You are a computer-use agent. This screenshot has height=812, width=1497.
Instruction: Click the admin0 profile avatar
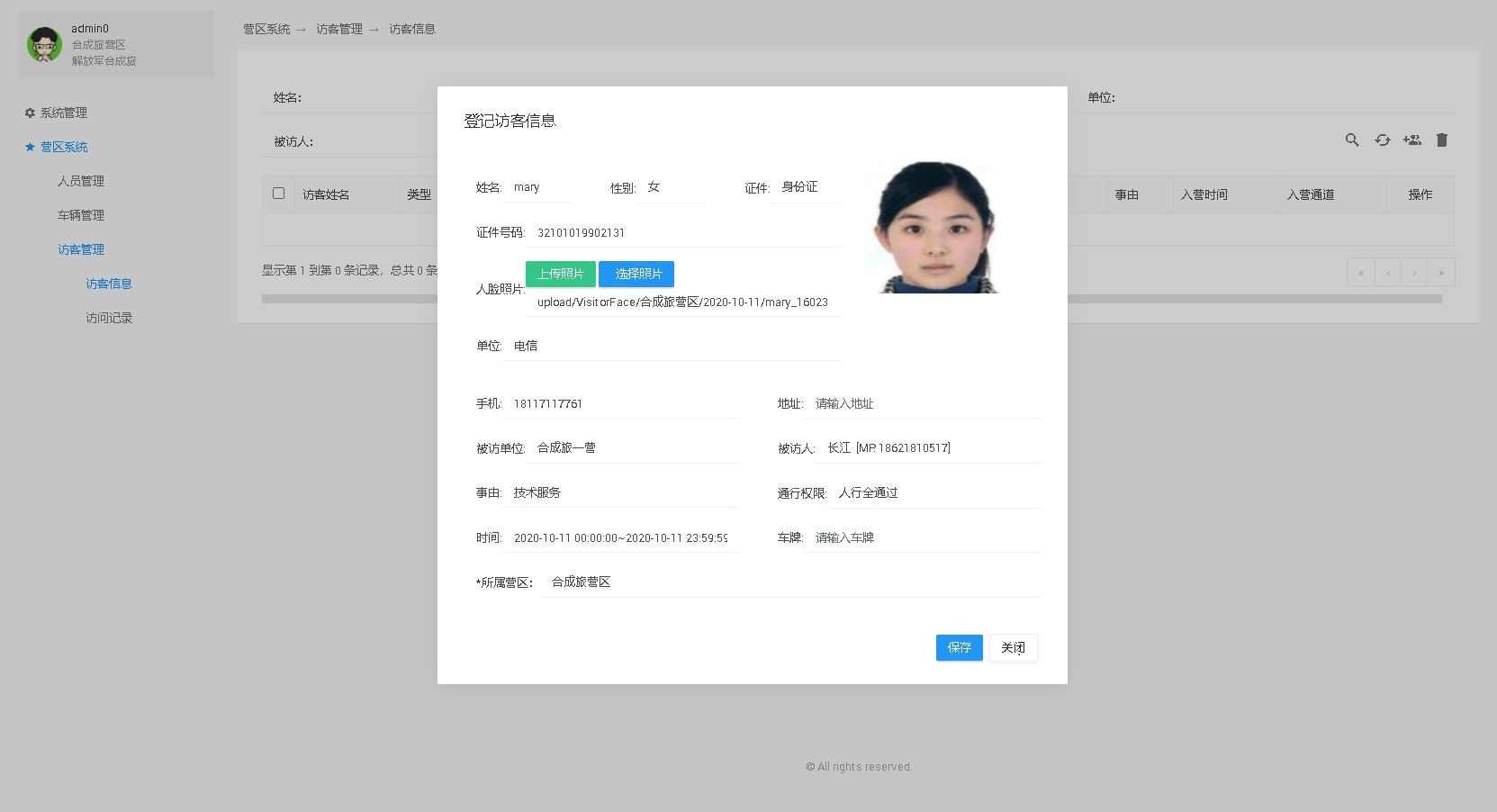pos(42,44)
